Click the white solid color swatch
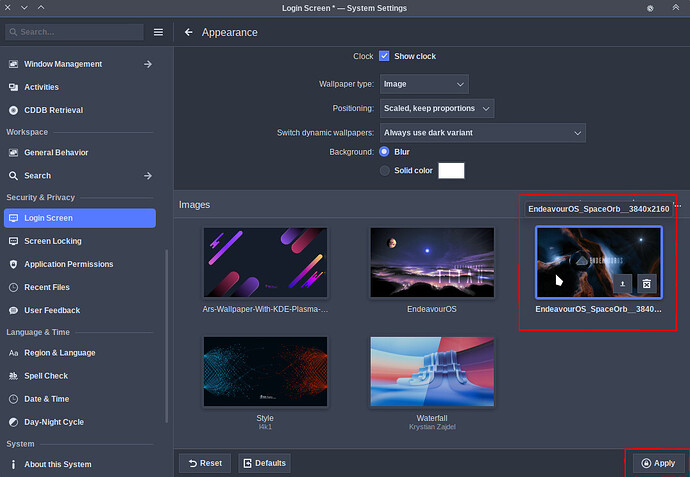Viewport: 690px width, 477px height. coord(451,171)
